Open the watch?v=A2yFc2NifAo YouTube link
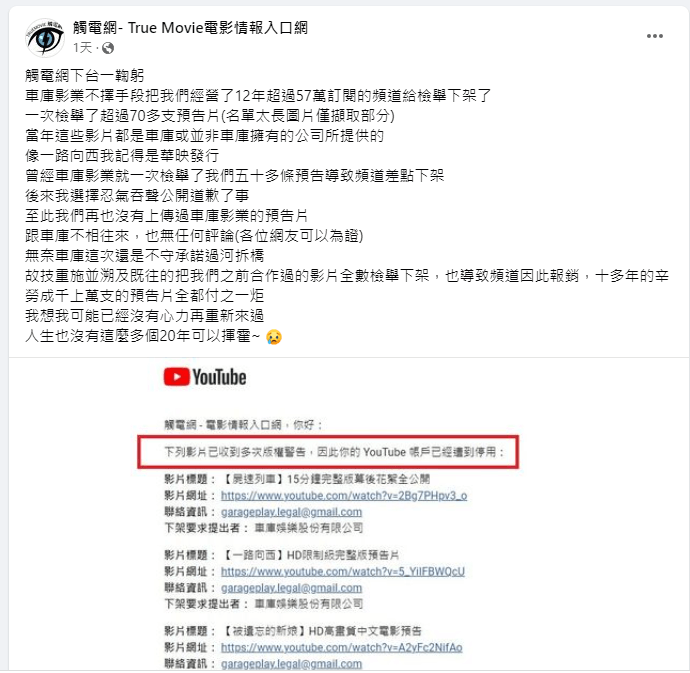 pos(341,647)
